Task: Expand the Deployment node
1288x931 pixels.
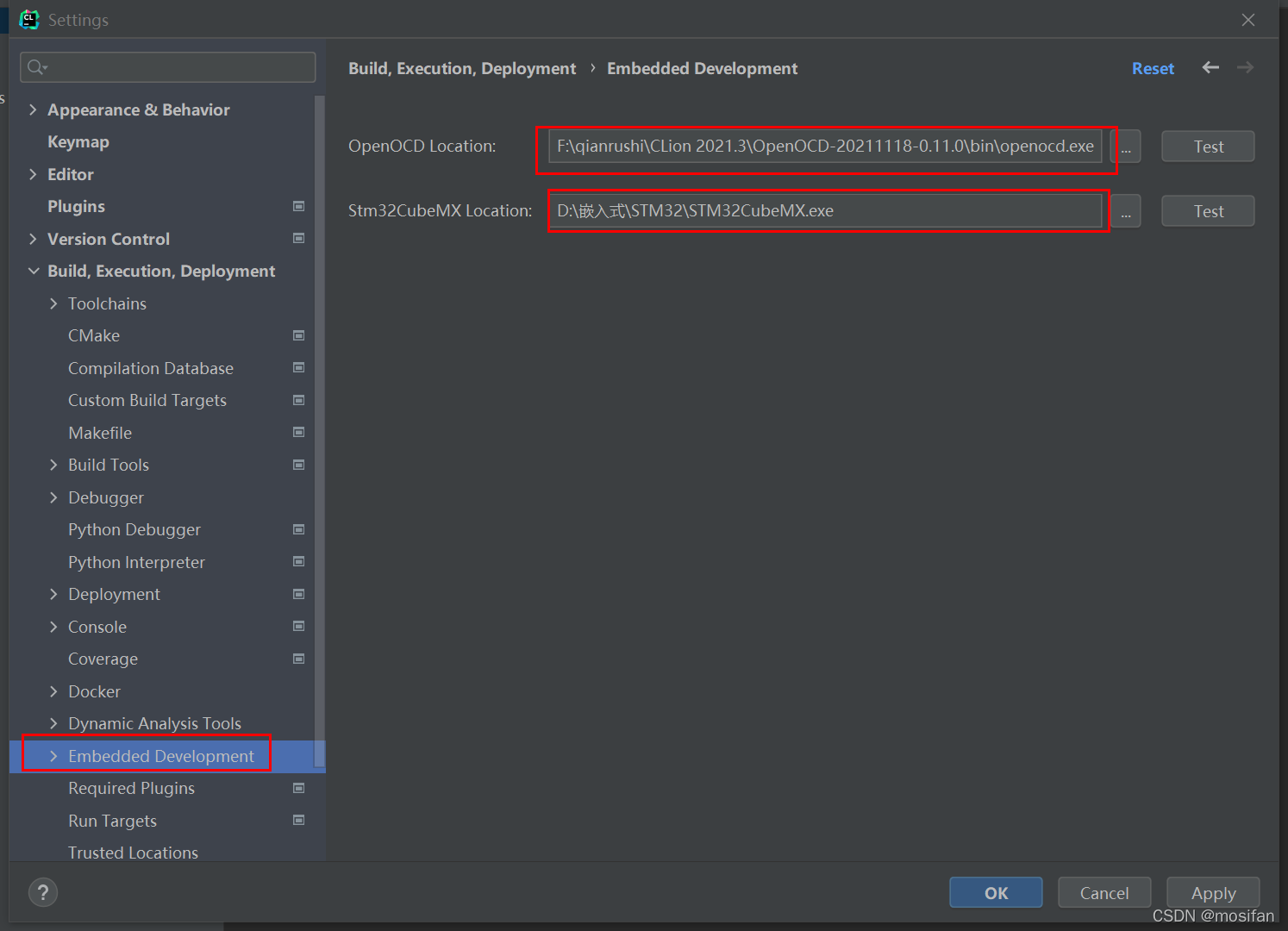Action: point(53,594)
